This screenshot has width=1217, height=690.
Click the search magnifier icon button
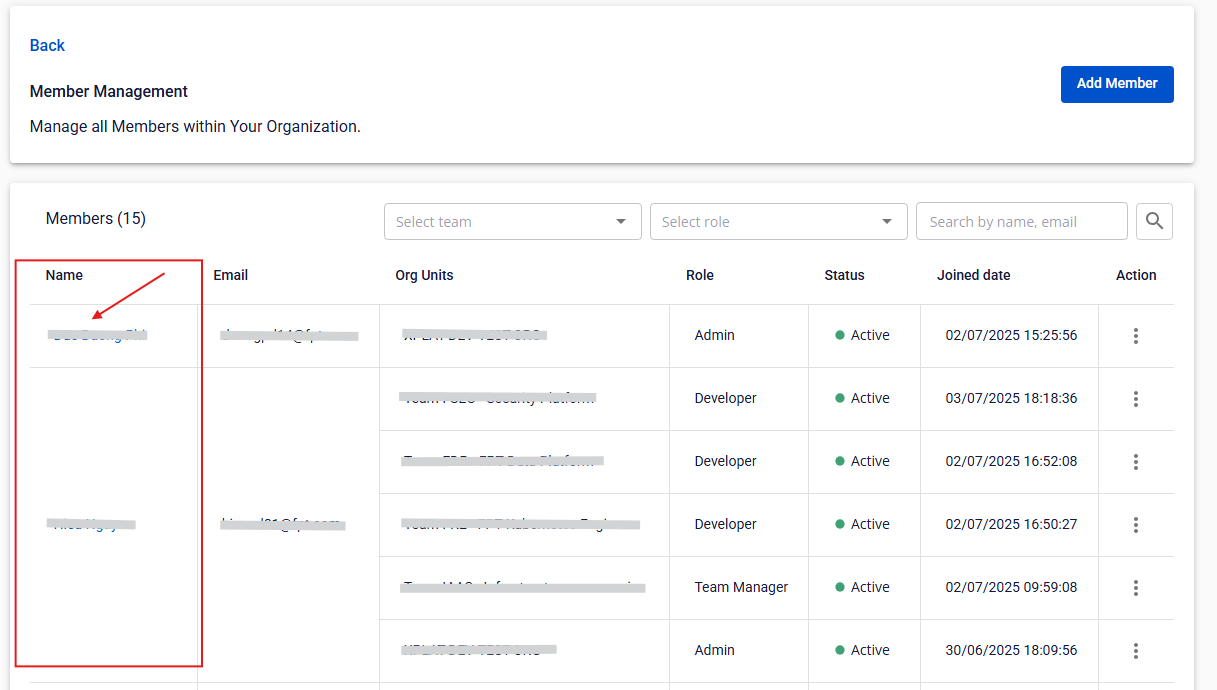coord(1154,221)
